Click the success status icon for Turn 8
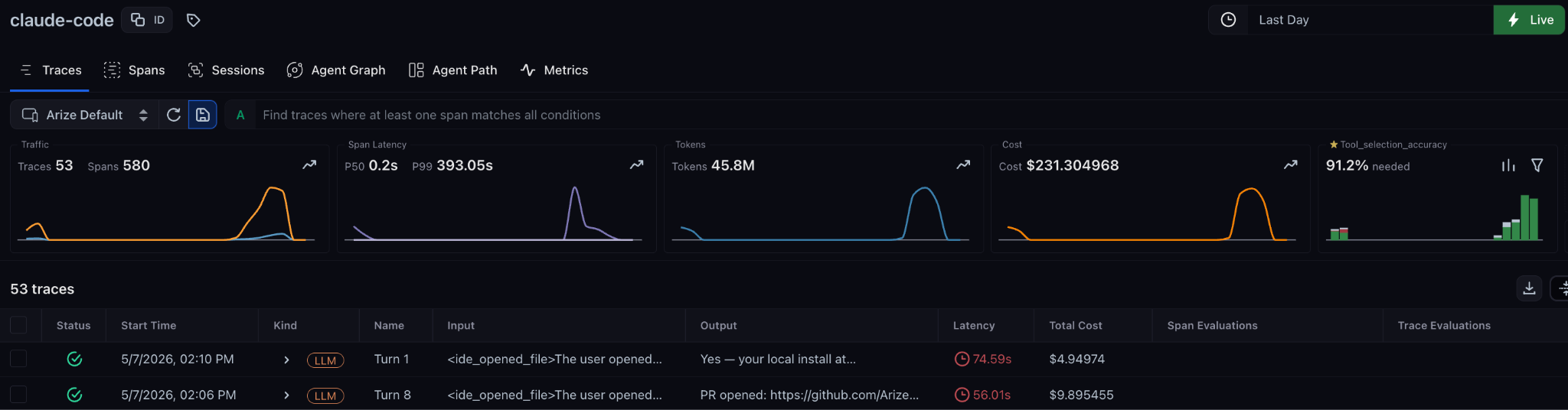The image size is (1568, 410). point(74,395)
